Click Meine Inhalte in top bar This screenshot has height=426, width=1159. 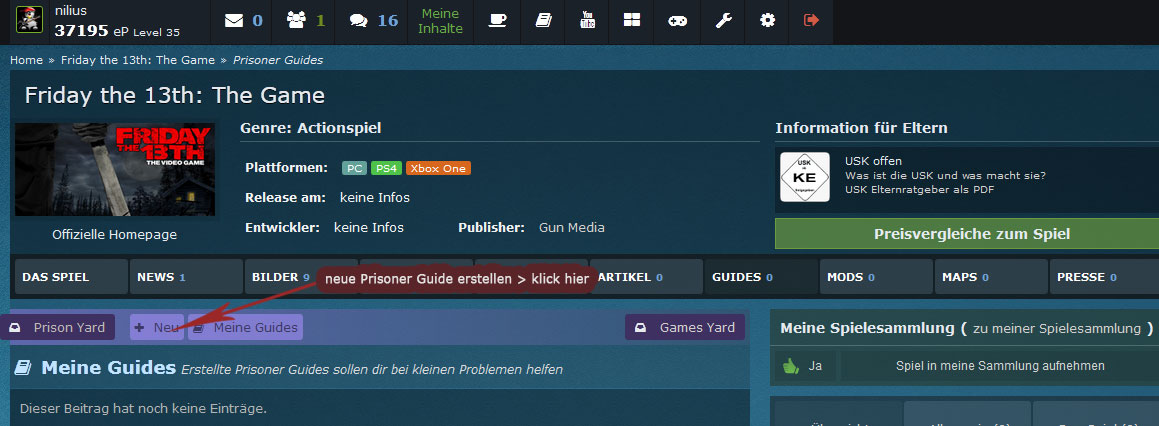click(441, 21)
